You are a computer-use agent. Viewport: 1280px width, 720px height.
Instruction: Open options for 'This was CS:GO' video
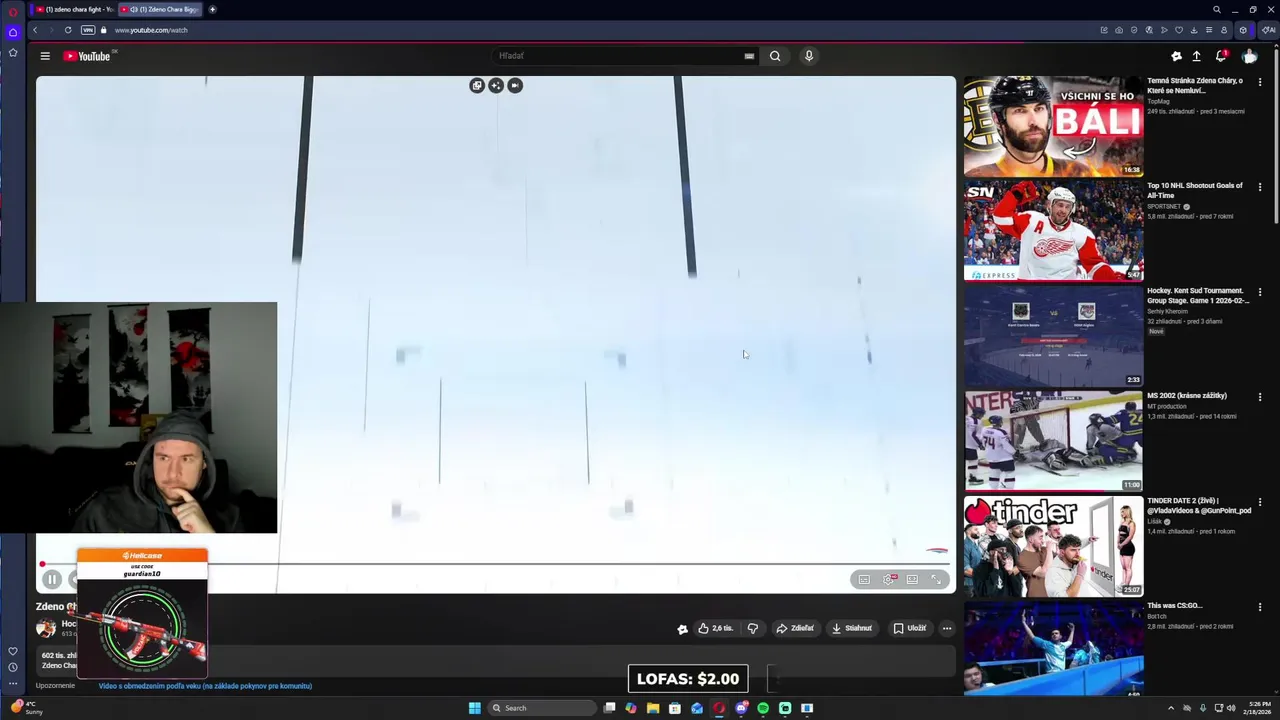[x=1260, y=607]
